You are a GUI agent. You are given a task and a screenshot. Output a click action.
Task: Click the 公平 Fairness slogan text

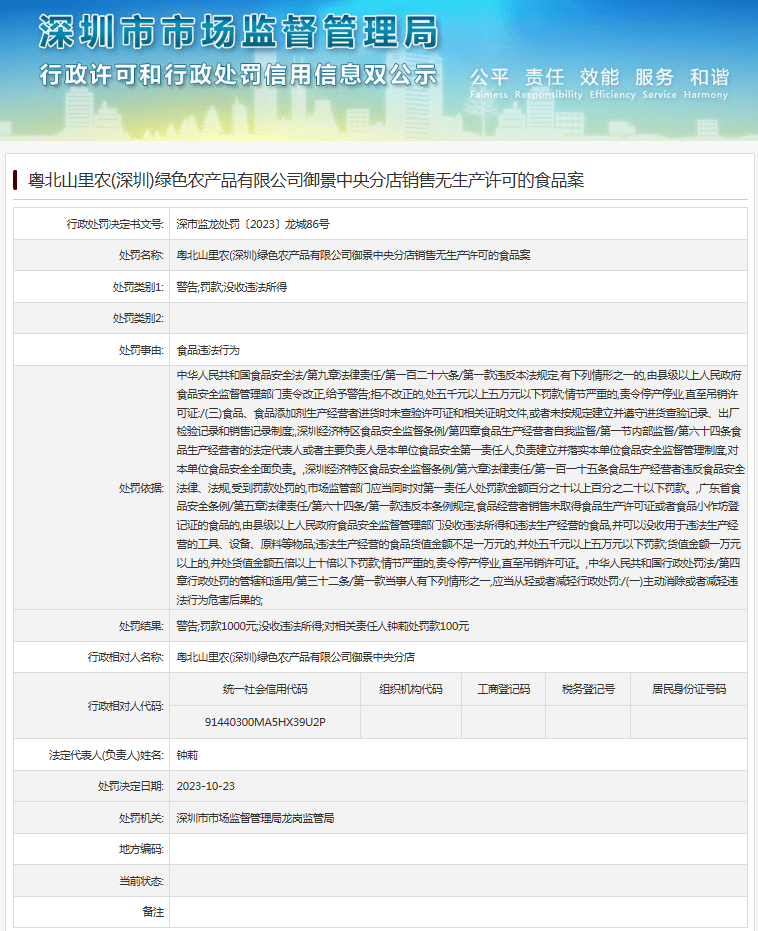(490, 79)
